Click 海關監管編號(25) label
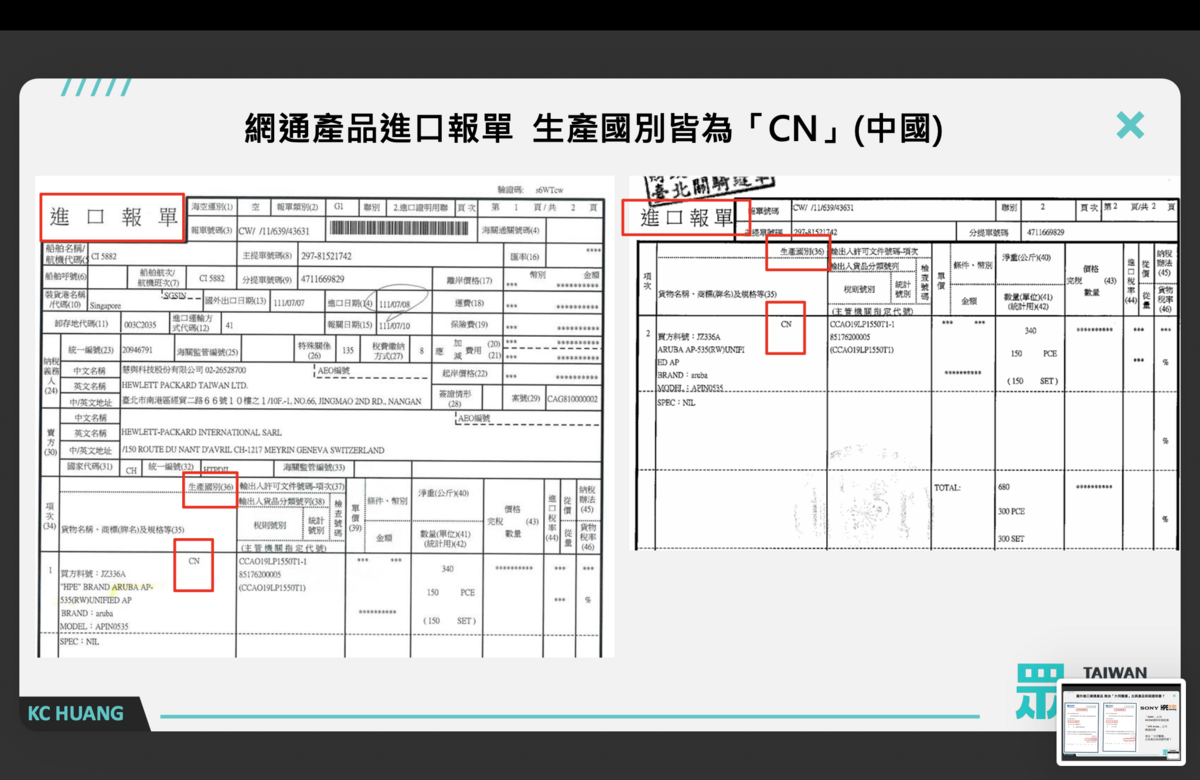The height and width of the screenshot is (780, 1200). [x=208, y=351]
